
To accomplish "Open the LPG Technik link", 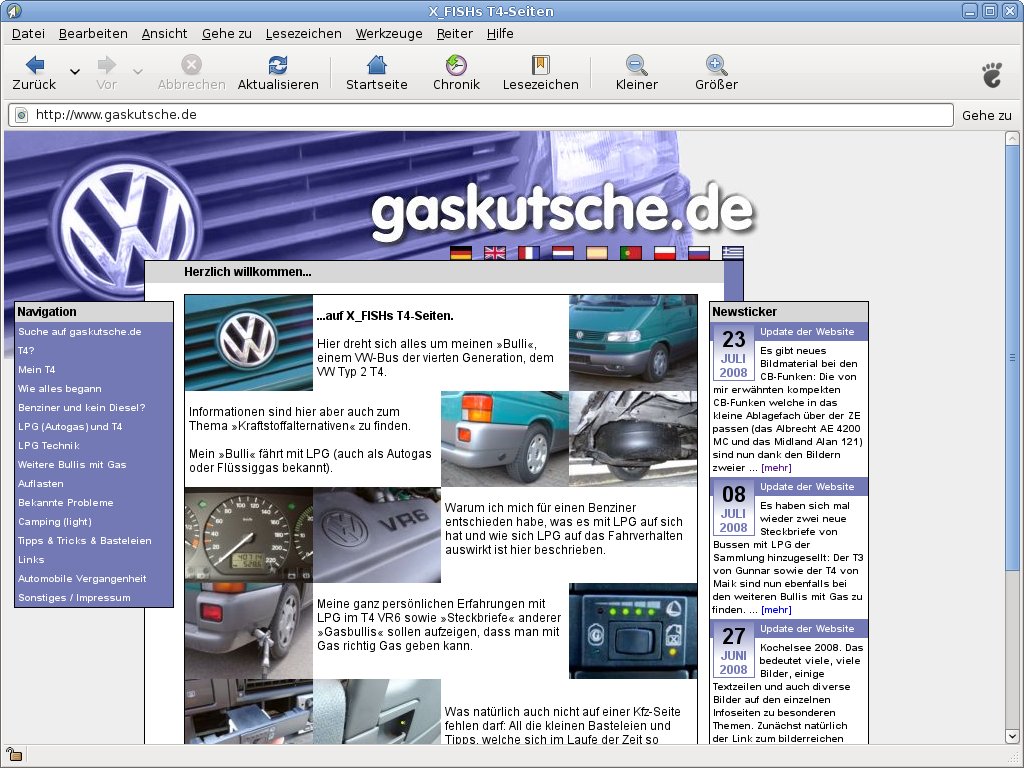I will point(48,445).
